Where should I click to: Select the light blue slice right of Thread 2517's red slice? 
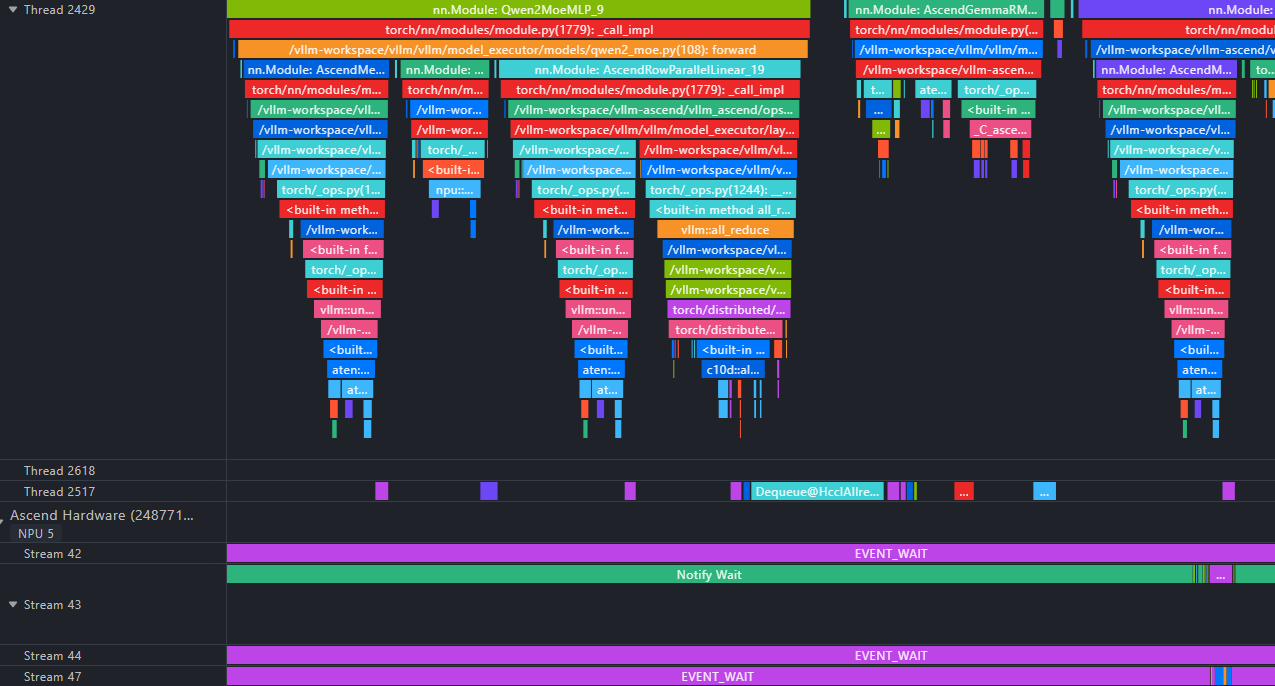pos(1044,491)
